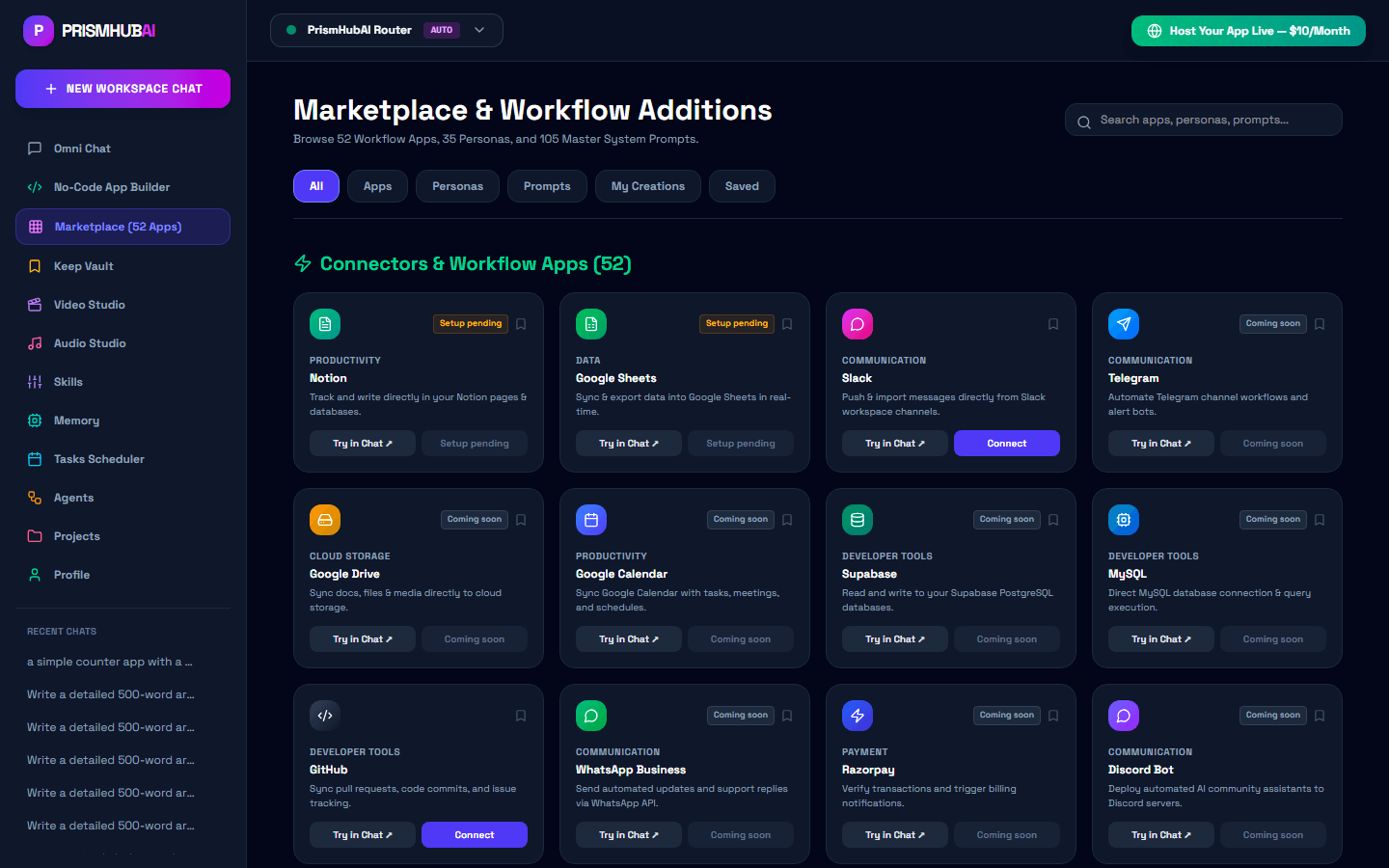
Task: Switch to the Prompts tab
Action: (x=547, y=186)
